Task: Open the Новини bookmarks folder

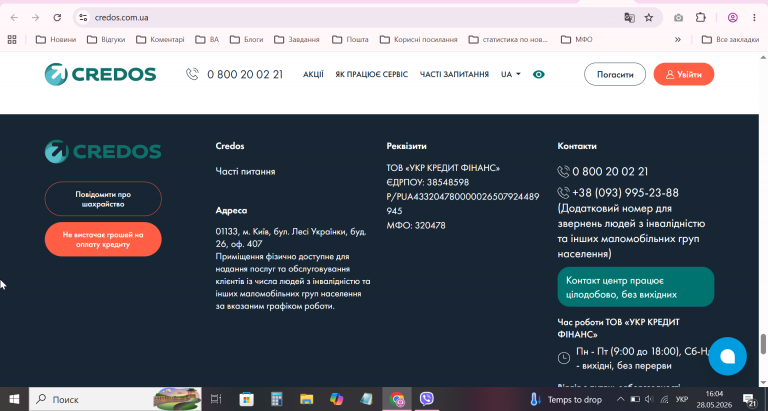Action: click(x=56, y=39)
